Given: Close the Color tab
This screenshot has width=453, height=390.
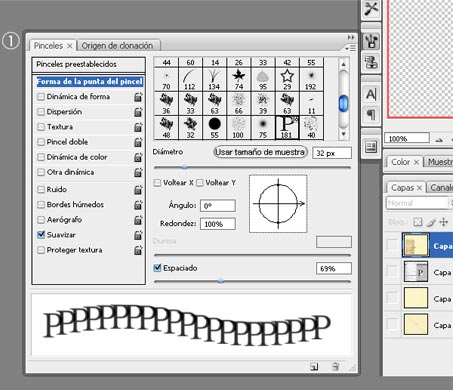Looking at the screenshot, I should click(416, 162).
